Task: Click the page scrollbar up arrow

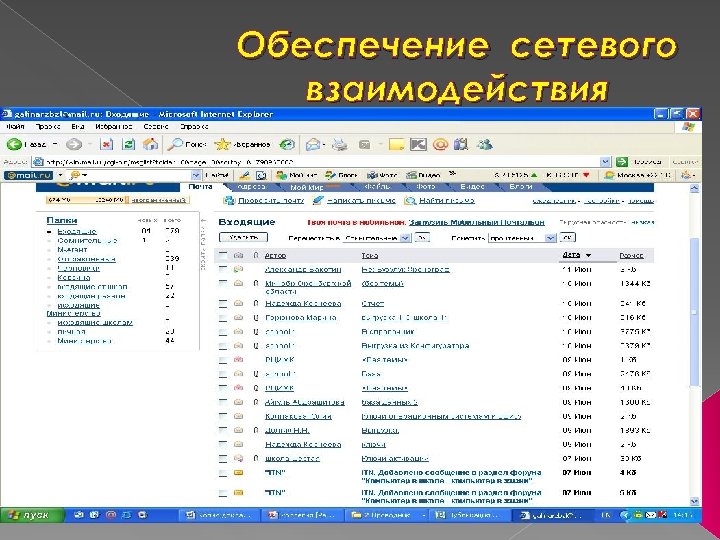Action: 694,188
